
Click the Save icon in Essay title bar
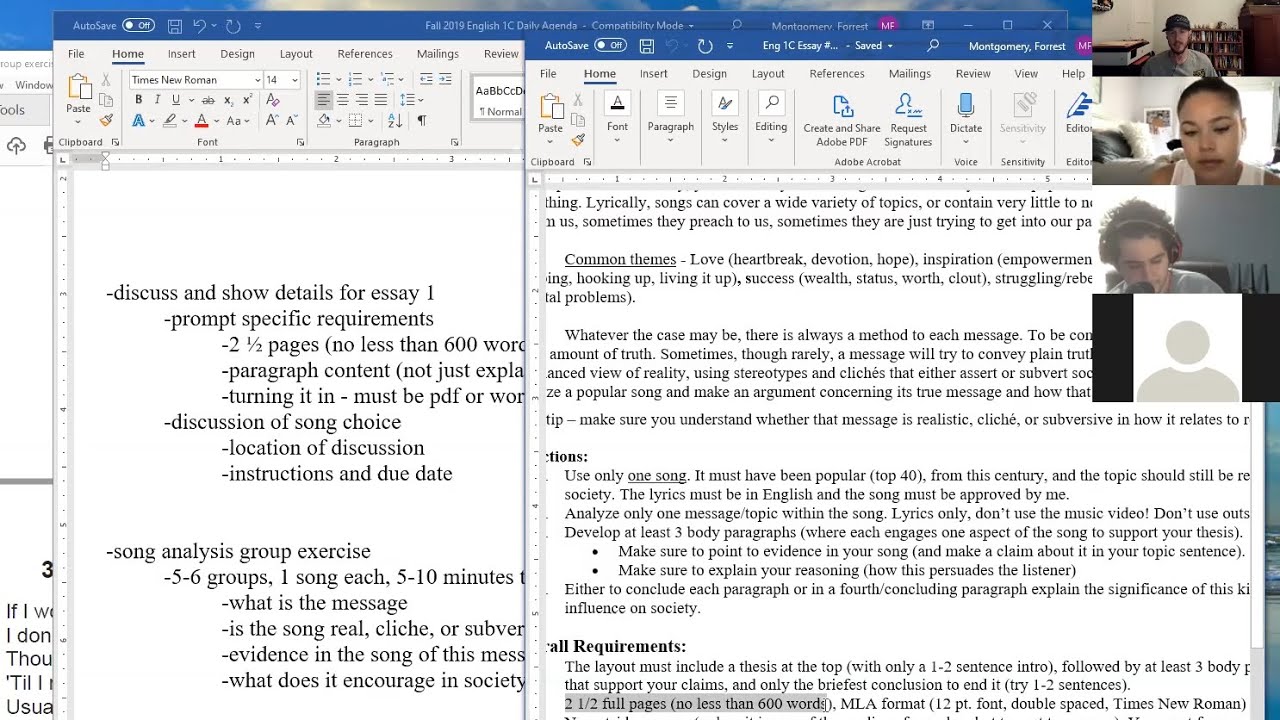point(646,46)
